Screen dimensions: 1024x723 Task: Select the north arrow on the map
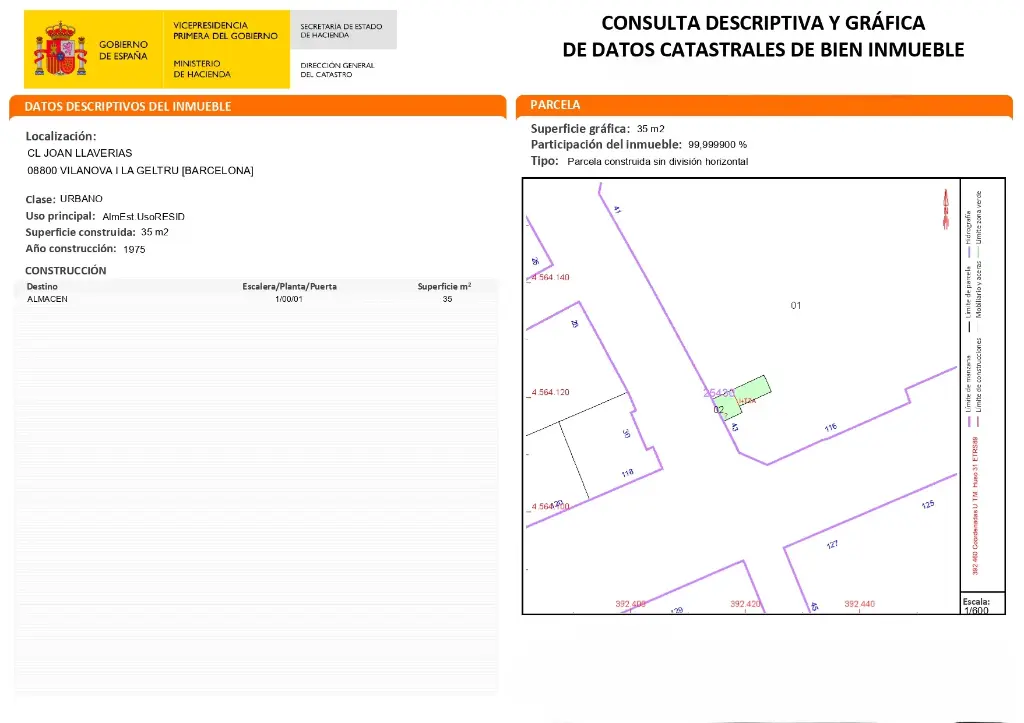click(946, 206)
